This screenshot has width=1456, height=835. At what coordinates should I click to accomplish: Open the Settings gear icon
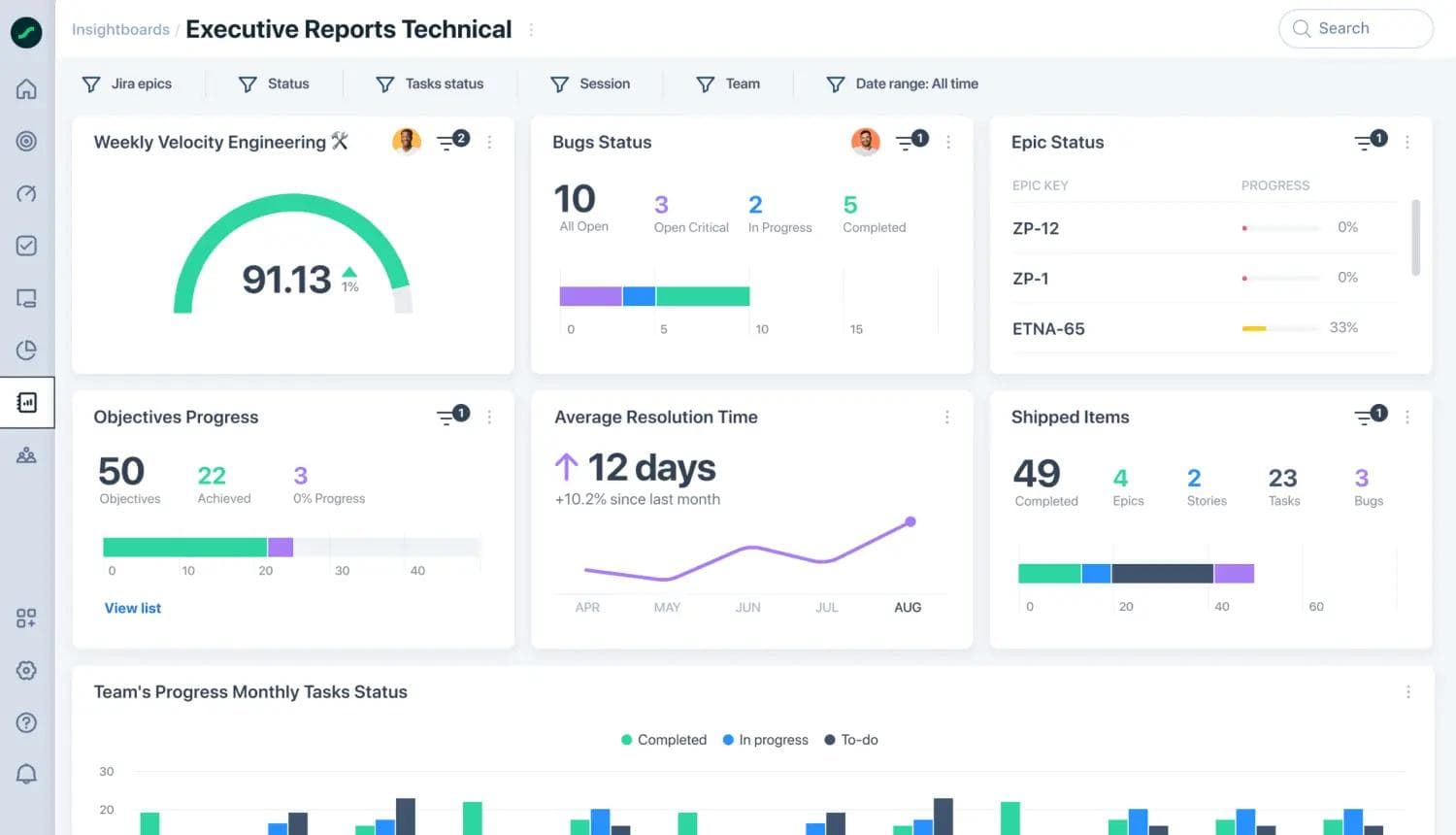26,670
